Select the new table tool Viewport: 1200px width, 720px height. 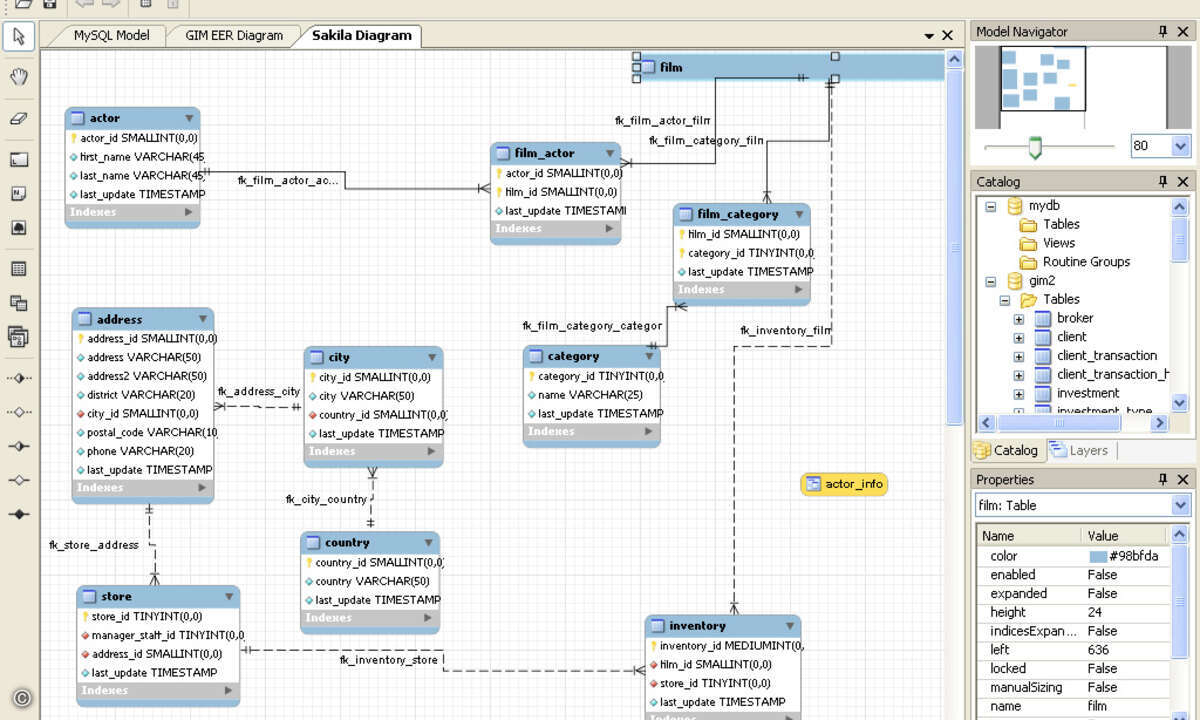click(19, 269)
